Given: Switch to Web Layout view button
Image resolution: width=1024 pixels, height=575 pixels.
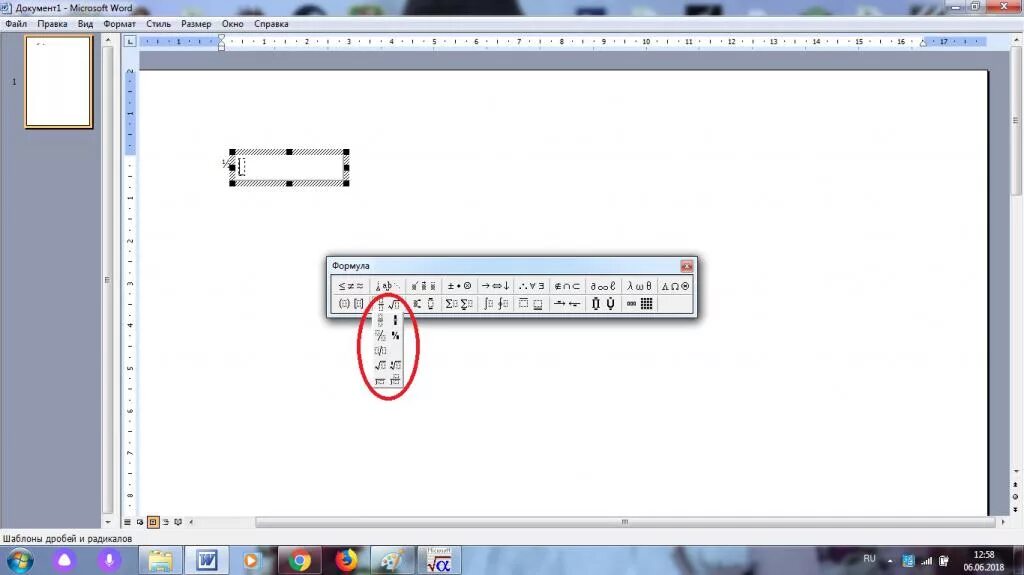Looking at the screenshot, I should (x=140, y=522).
